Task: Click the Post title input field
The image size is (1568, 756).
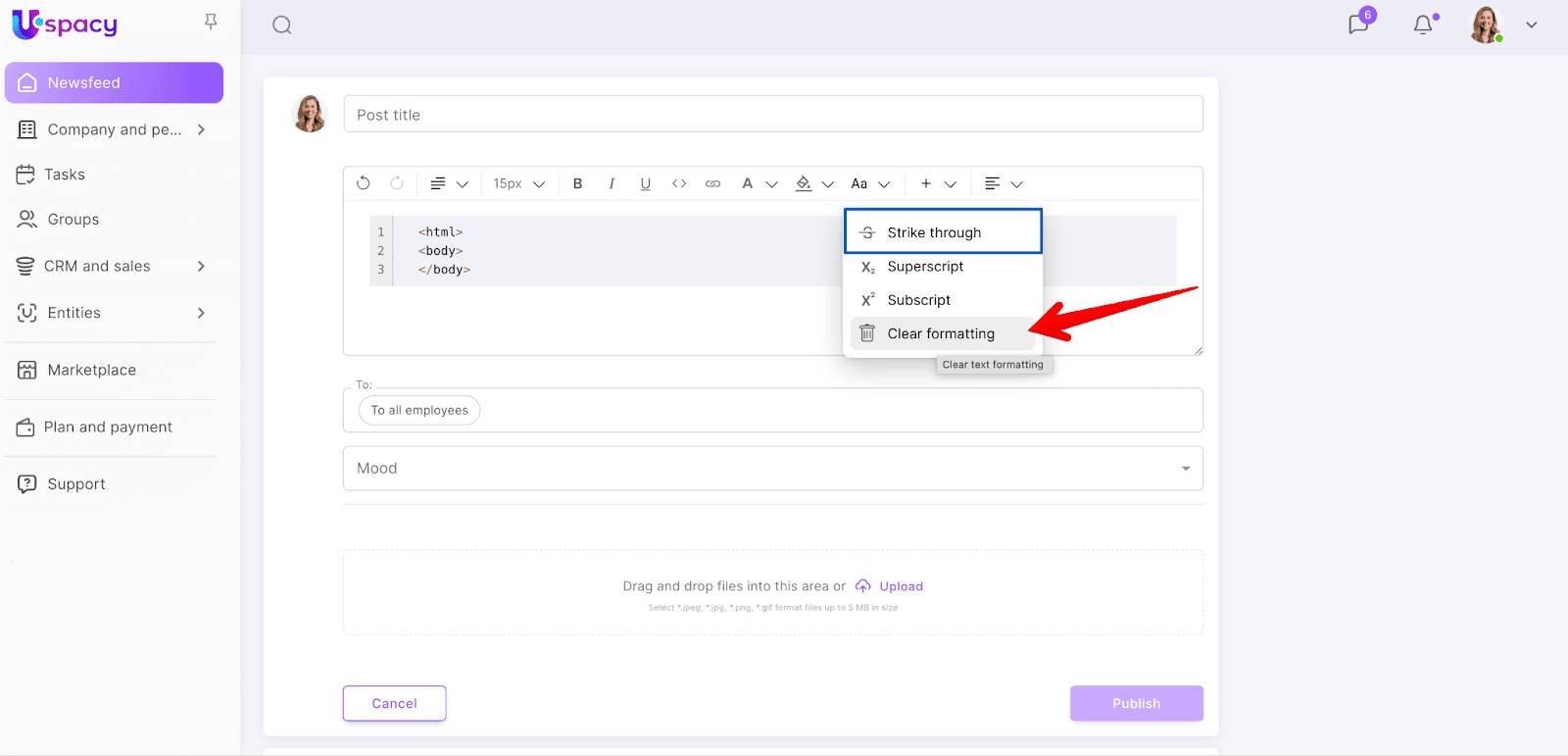Action: [x=772, y=115]
